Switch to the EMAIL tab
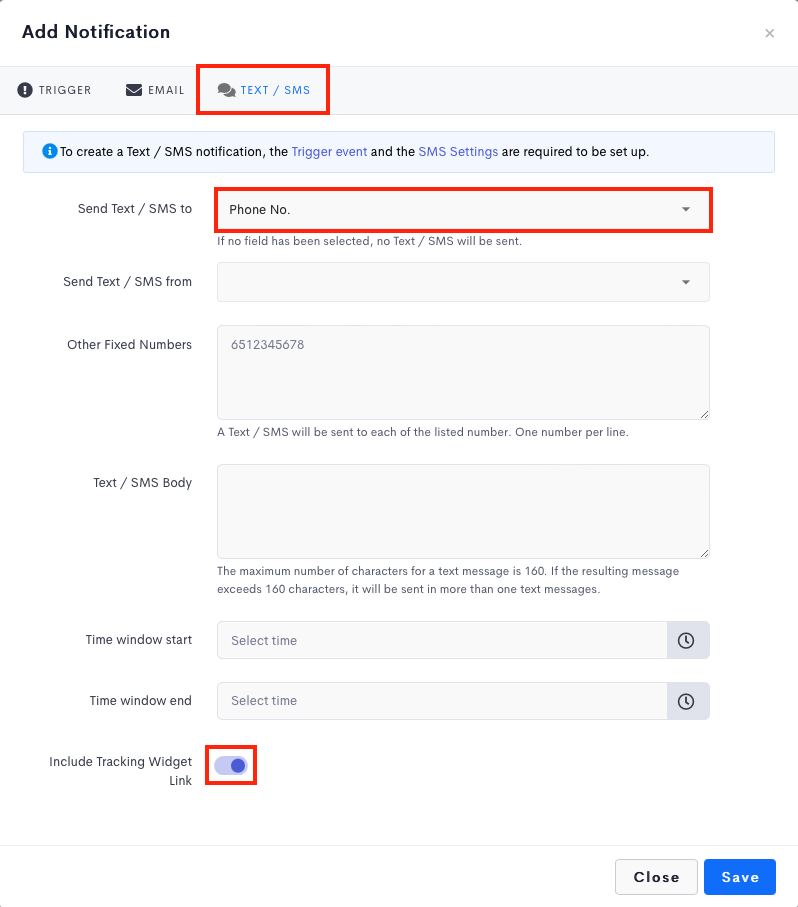Image resolution: width=798 pixels, height=907 pixels. coord(155,90)
